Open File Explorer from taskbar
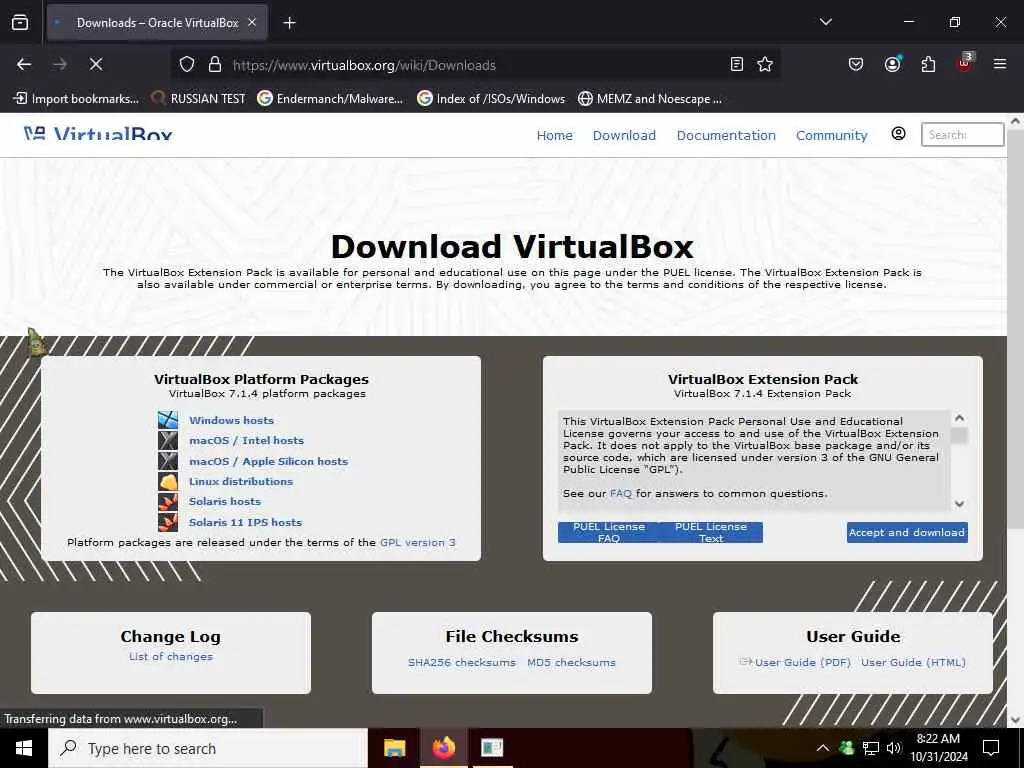This screenshot has height=768, width=1024. pos(394,748)
